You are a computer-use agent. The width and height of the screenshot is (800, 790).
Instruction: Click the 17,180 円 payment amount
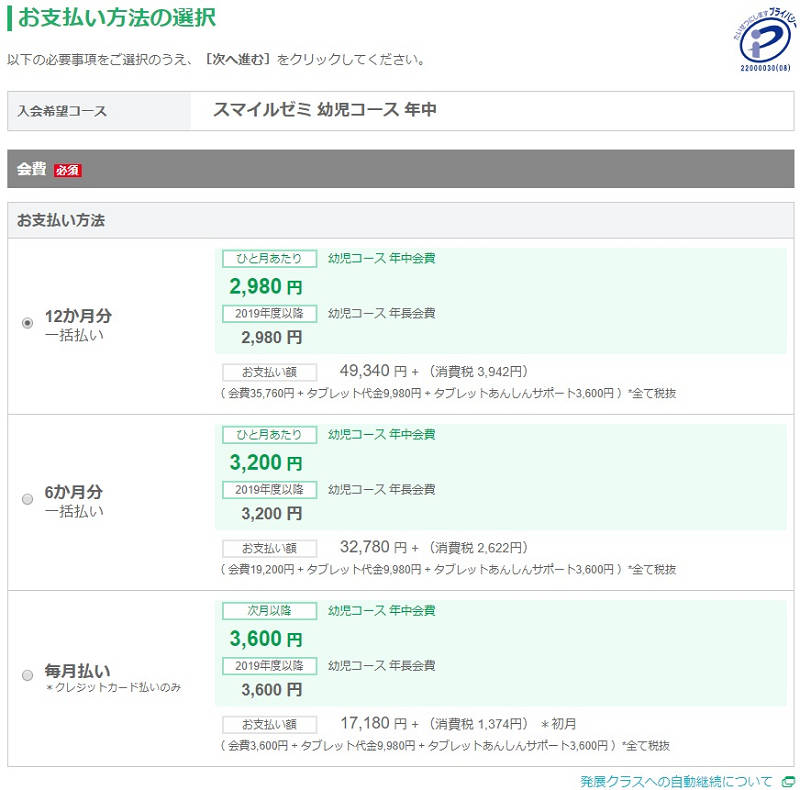click(x=373, y=723)
